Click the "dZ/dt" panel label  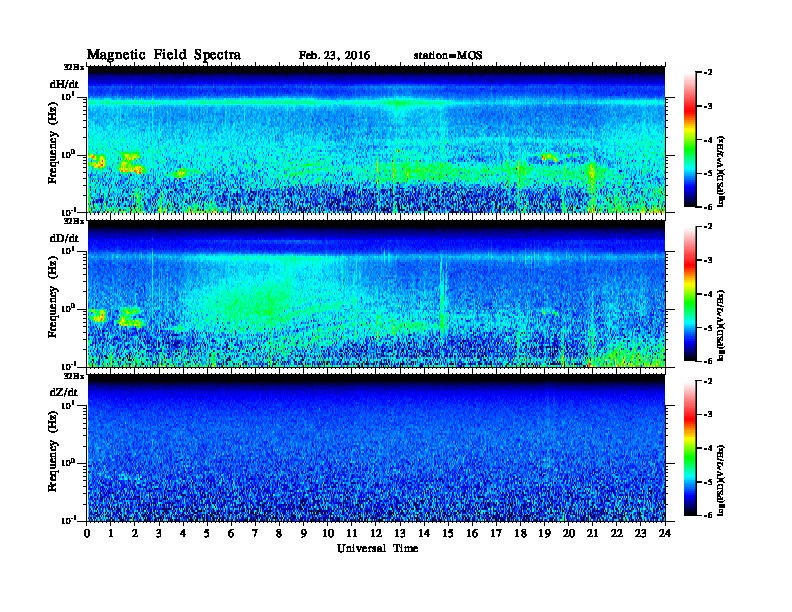[64, 392]
